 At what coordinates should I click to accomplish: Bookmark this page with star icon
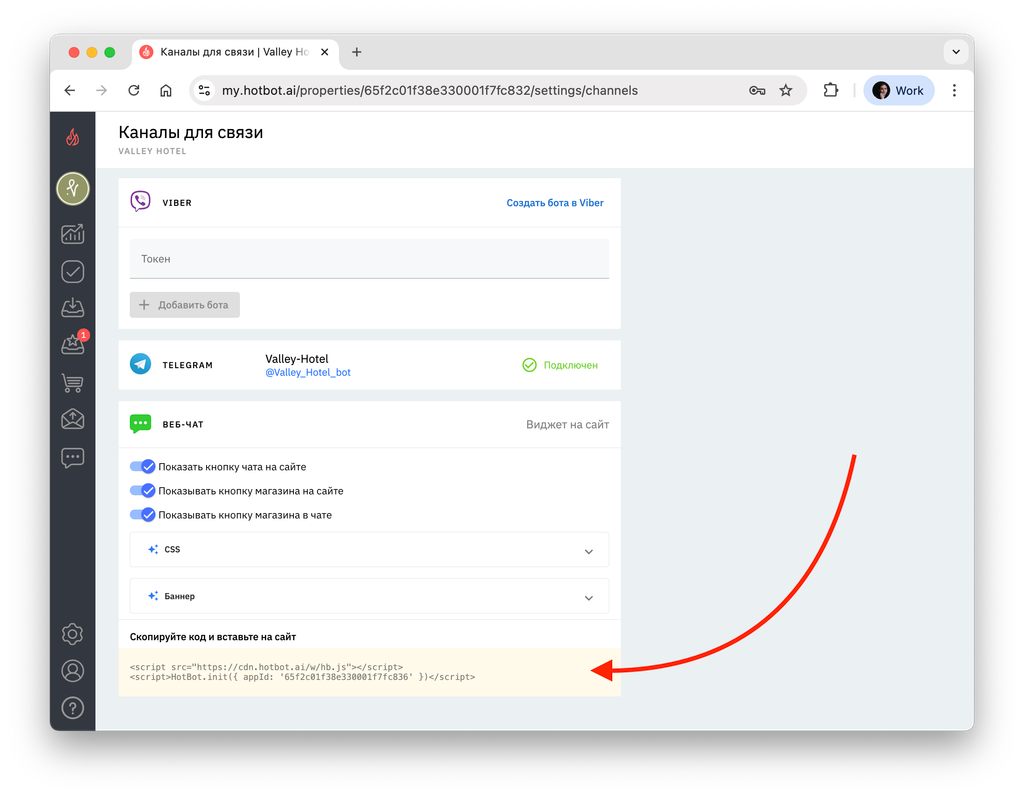(786, 90)
